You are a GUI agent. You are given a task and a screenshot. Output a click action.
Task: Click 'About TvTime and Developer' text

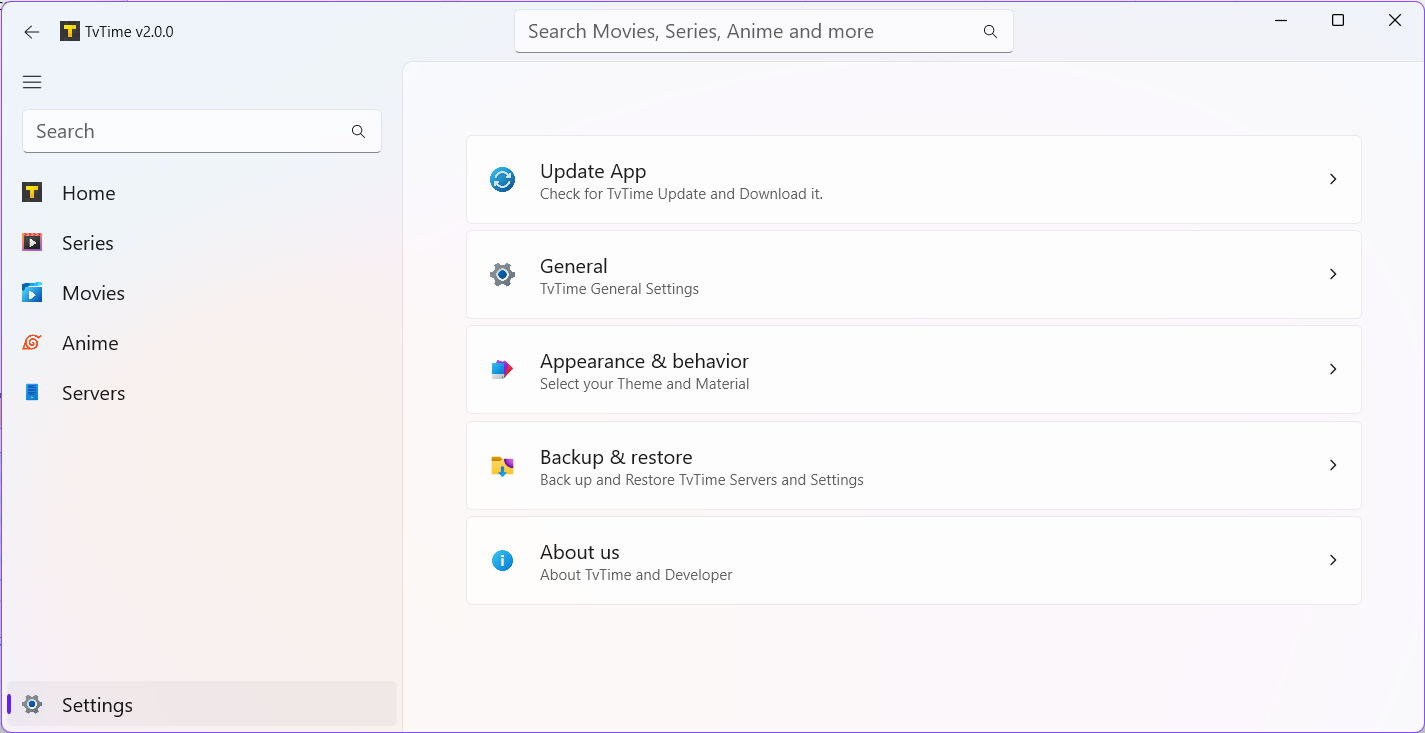[x=636, y=575]
